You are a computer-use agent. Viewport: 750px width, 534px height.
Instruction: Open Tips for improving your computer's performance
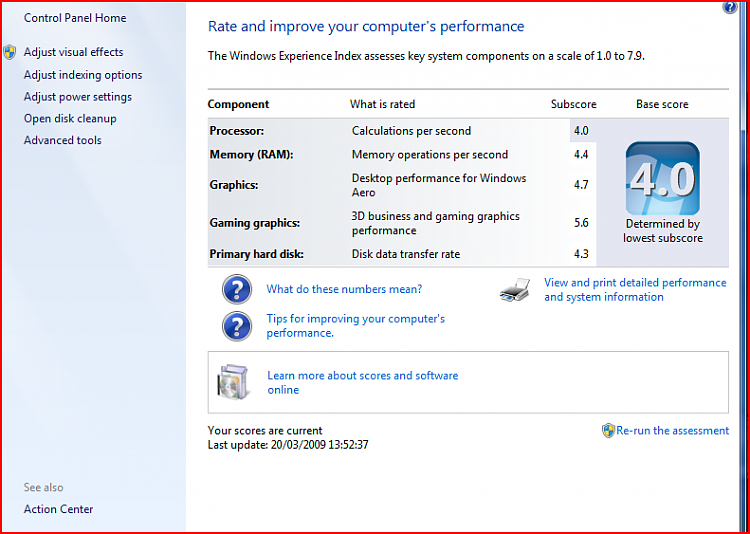pos(356,326)
